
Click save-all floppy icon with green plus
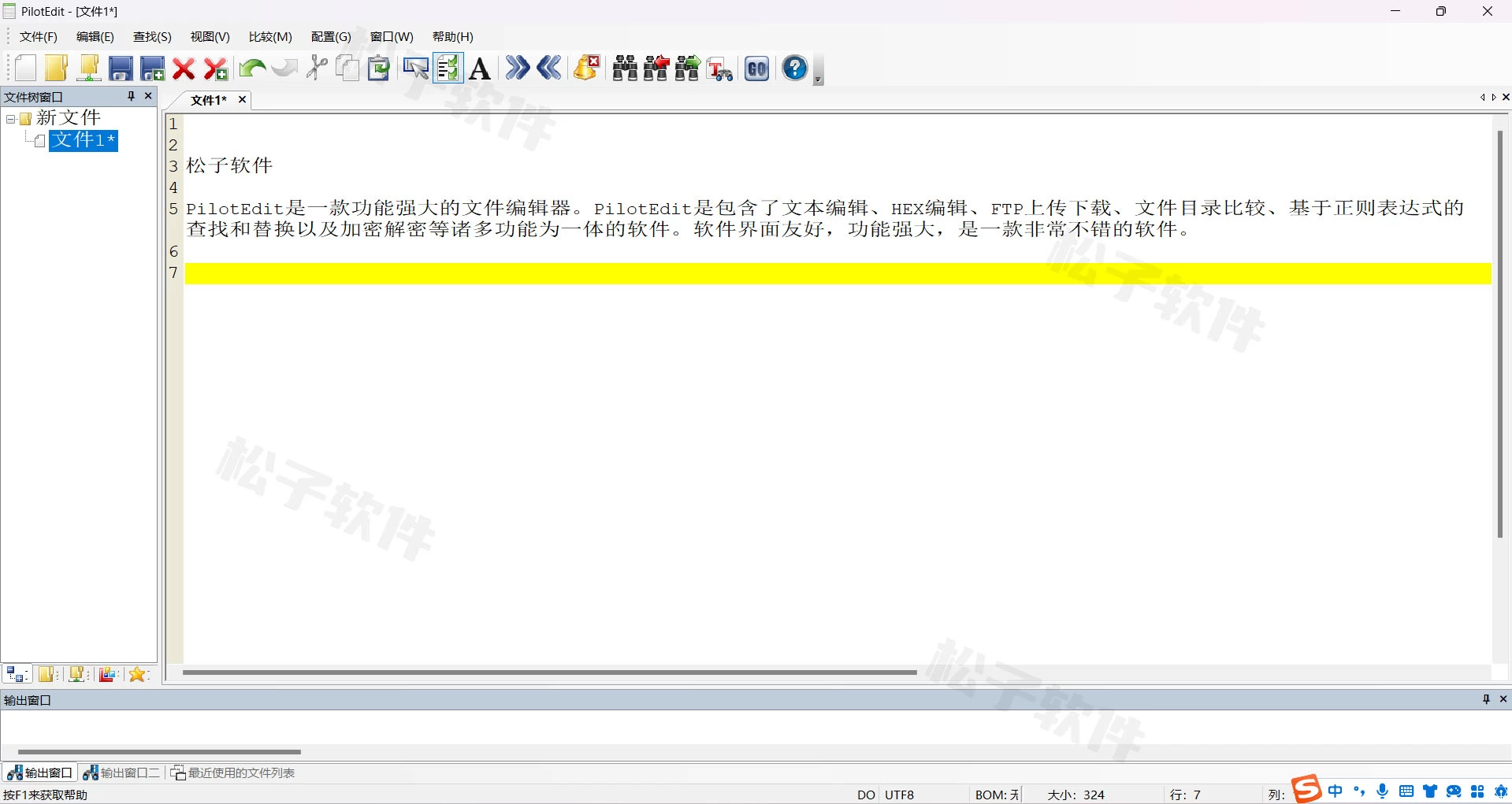click(x=152, y=69)
